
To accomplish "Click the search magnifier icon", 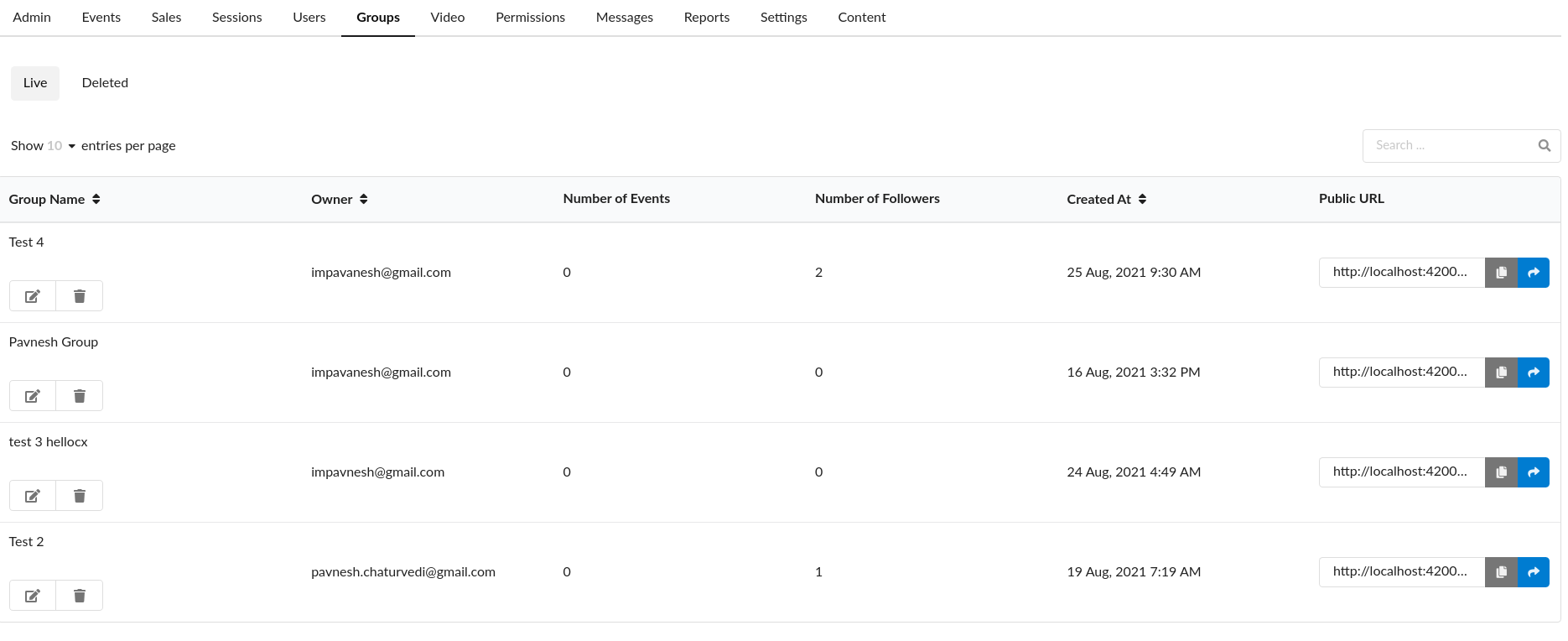I will (1544, 146).
